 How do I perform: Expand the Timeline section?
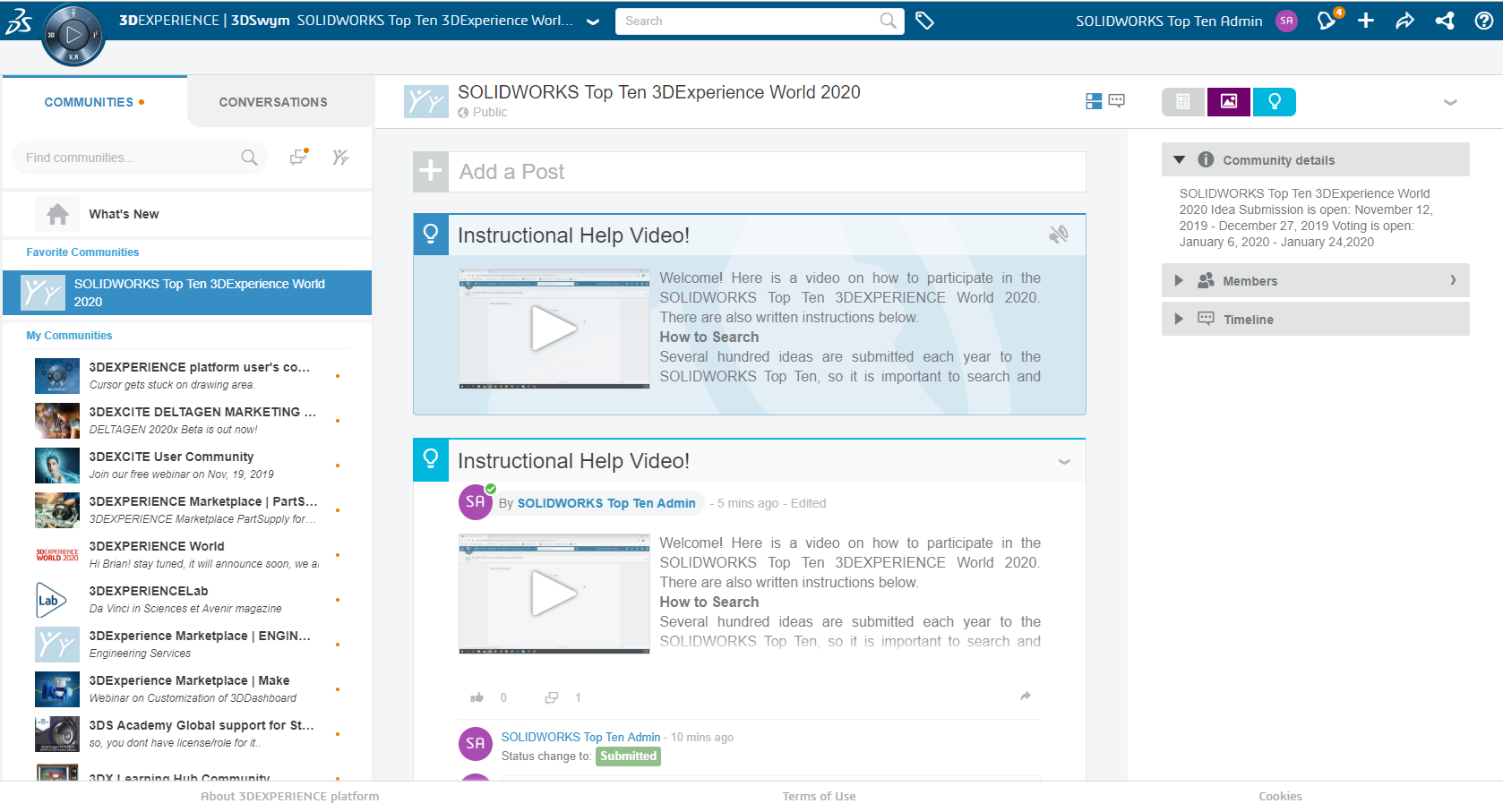(1179, 319)
